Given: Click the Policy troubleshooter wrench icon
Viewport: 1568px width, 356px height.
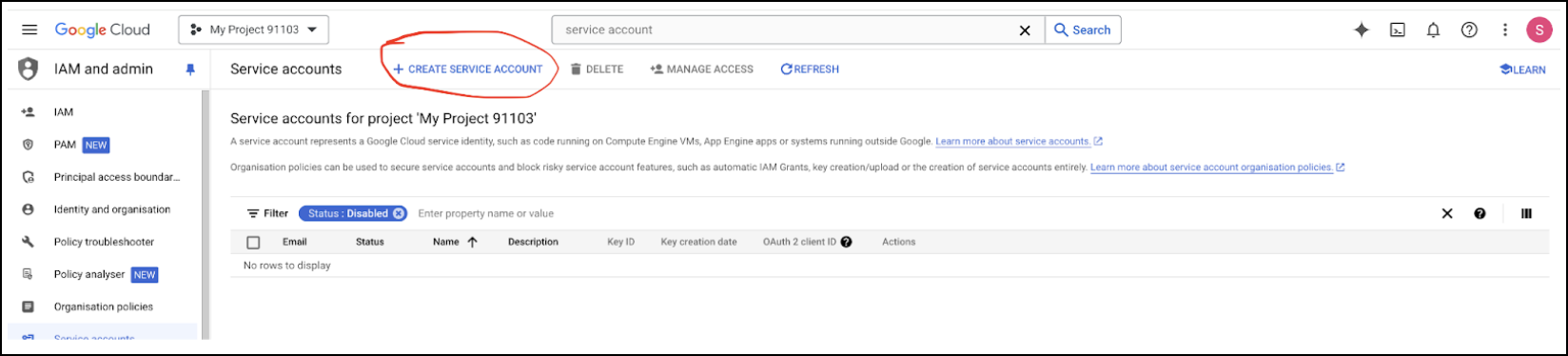Looking at the screenshot, I should pos(28,242).
